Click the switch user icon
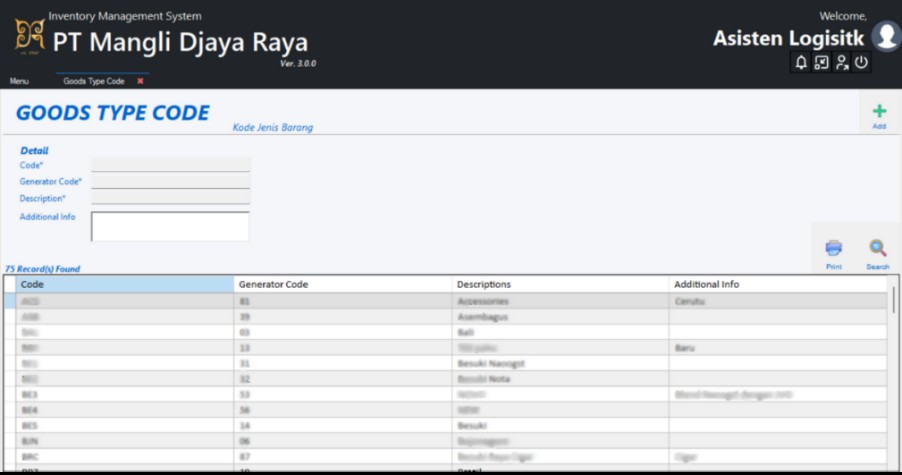The image size is (902, 475). coord(842,63)
